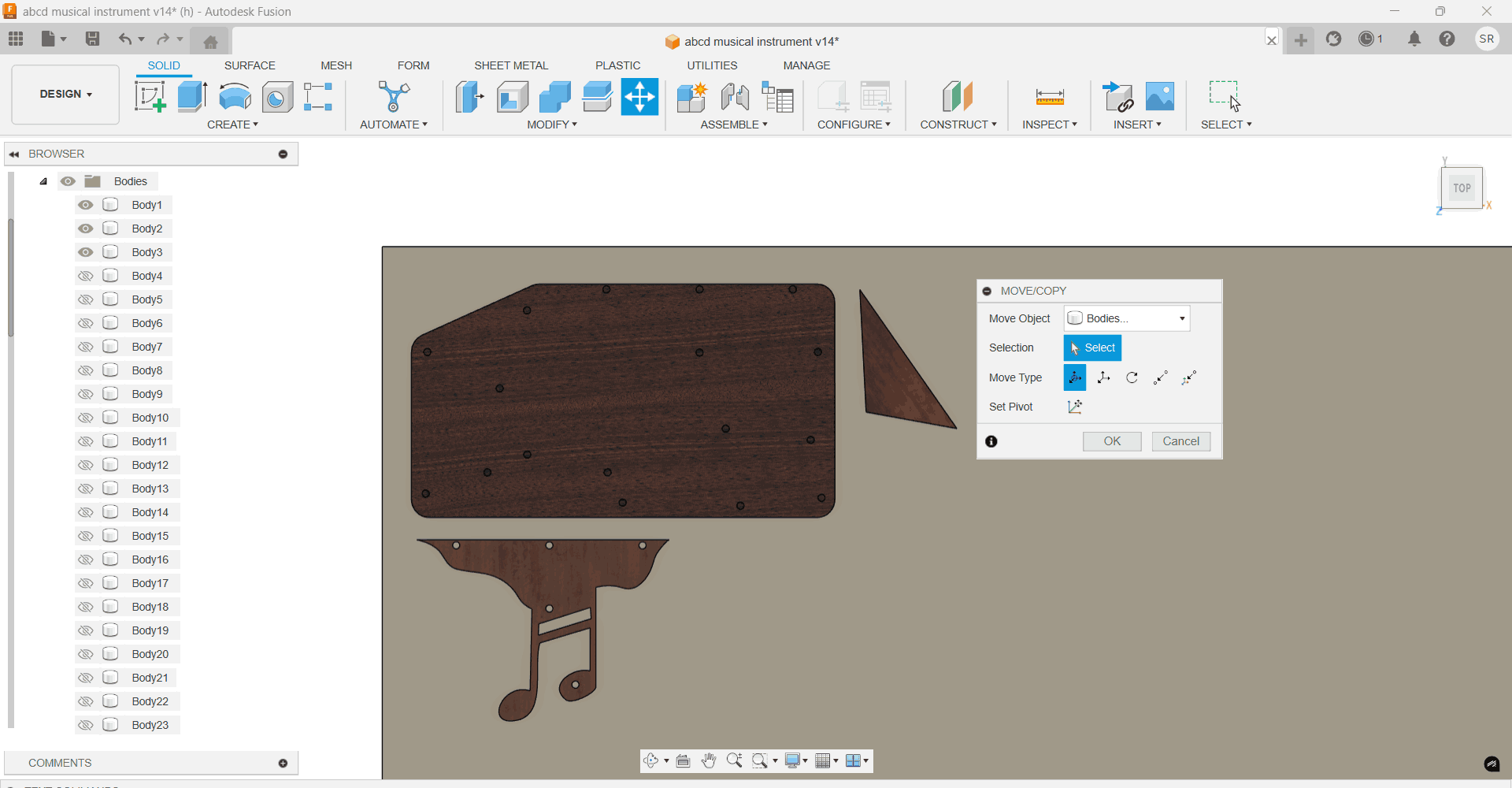
Task: Hide Body1 using its eye icon
Action: (x=85, y=205)
